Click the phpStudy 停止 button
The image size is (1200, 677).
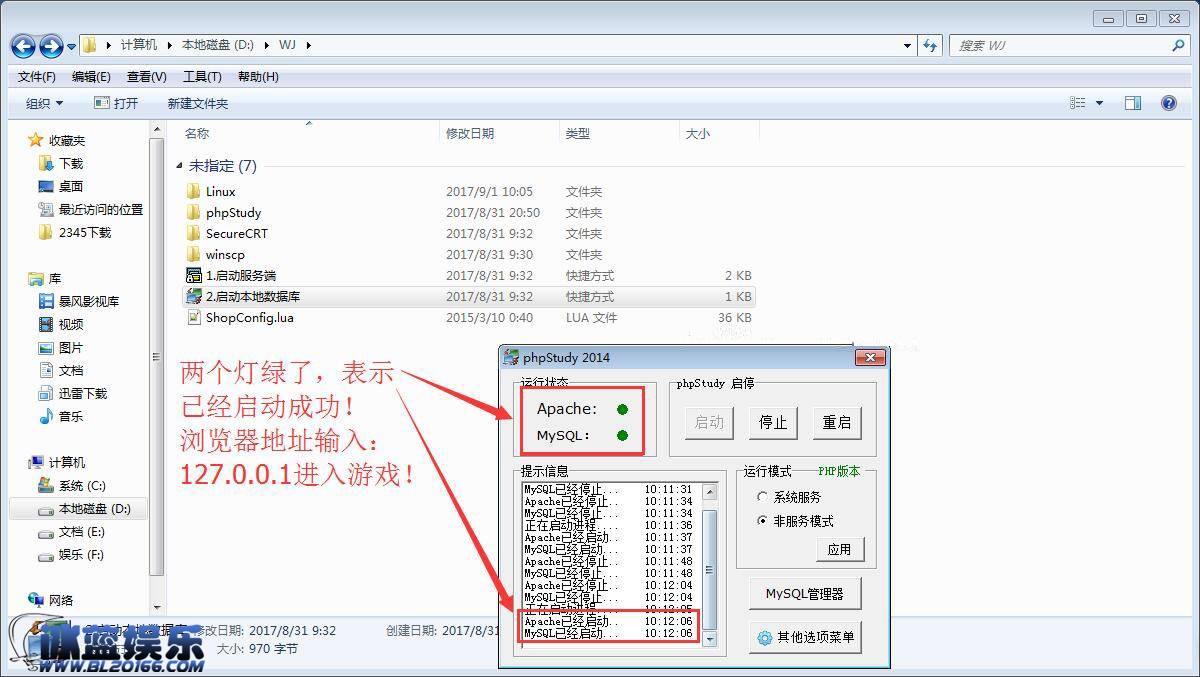773,422
